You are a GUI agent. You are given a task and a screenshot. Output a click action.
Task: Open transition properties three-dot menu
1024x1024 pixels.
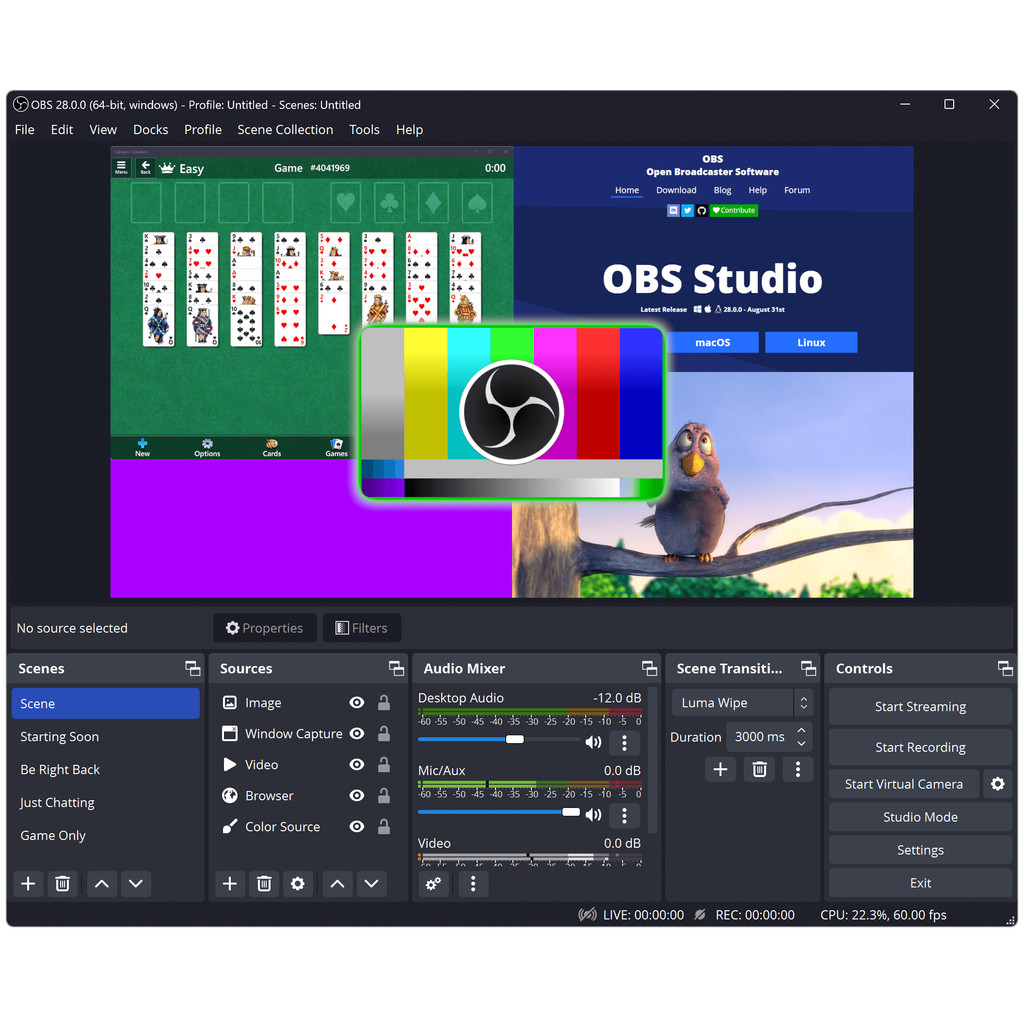pyautogui.click(x=798, y=769)
